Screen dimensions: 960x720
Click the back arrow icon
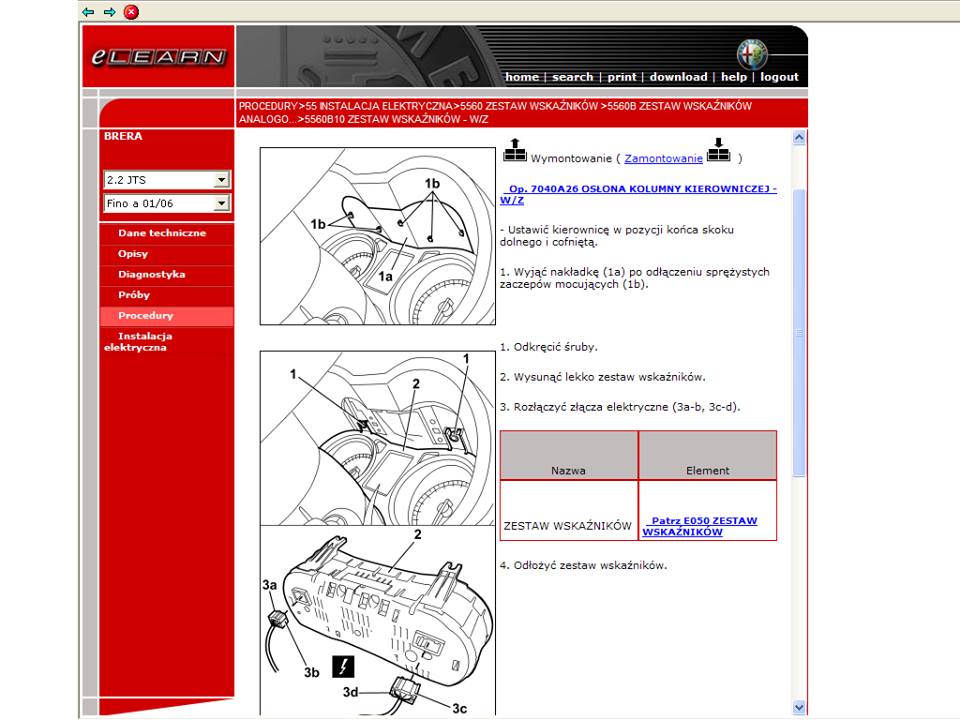(x=88, y=12)
